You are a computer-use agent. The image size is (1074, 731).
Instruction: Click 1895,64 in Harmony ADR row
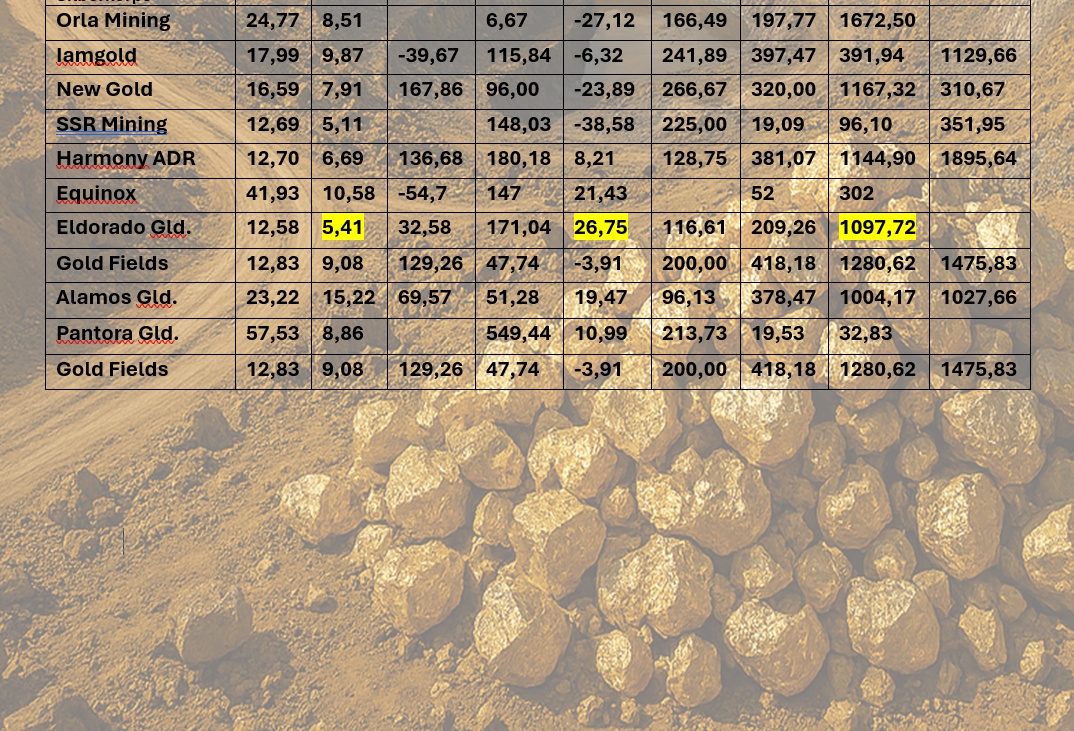click(978, 159)
